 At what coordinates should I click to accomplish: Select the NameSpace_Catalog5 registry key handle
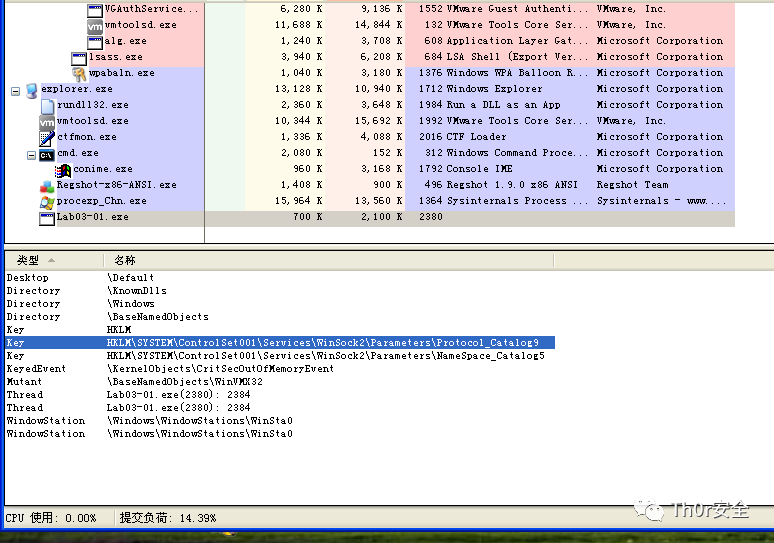[280, 355]
